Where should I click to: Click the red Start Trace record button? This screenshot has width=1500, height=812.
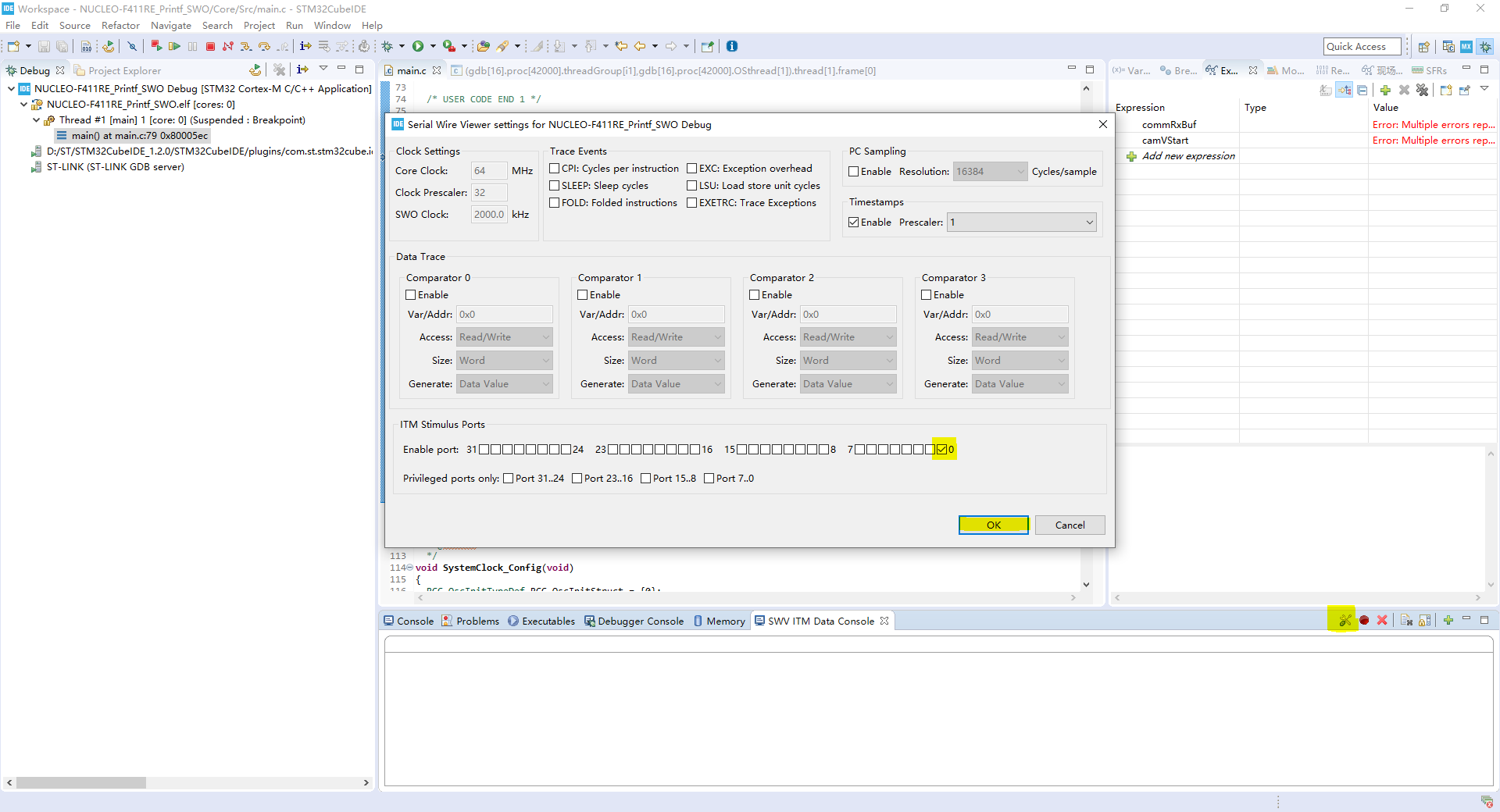(x=1364, y=620)
